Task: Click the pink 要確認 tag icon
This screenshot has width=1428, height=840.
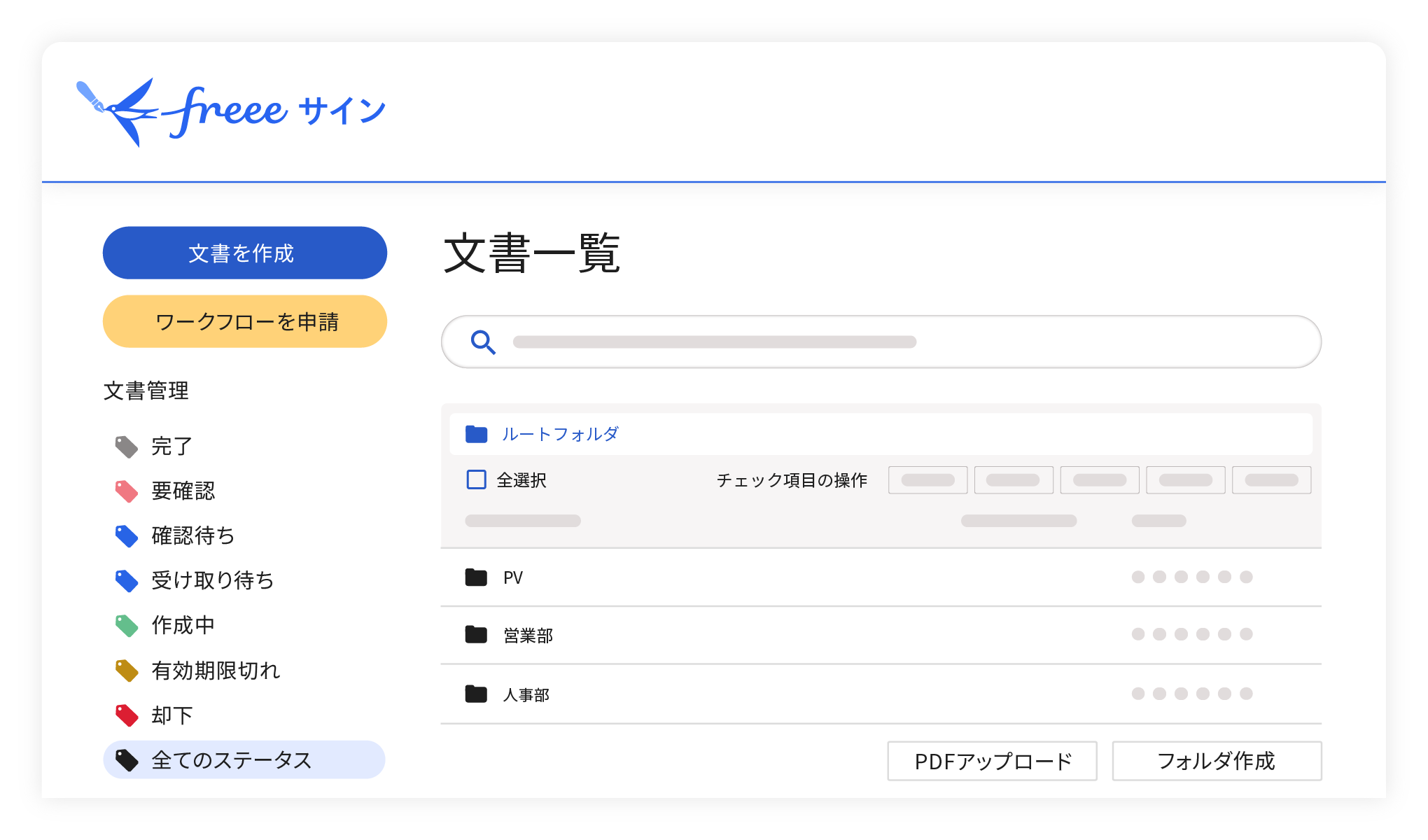Action: [x=127, y=491]
